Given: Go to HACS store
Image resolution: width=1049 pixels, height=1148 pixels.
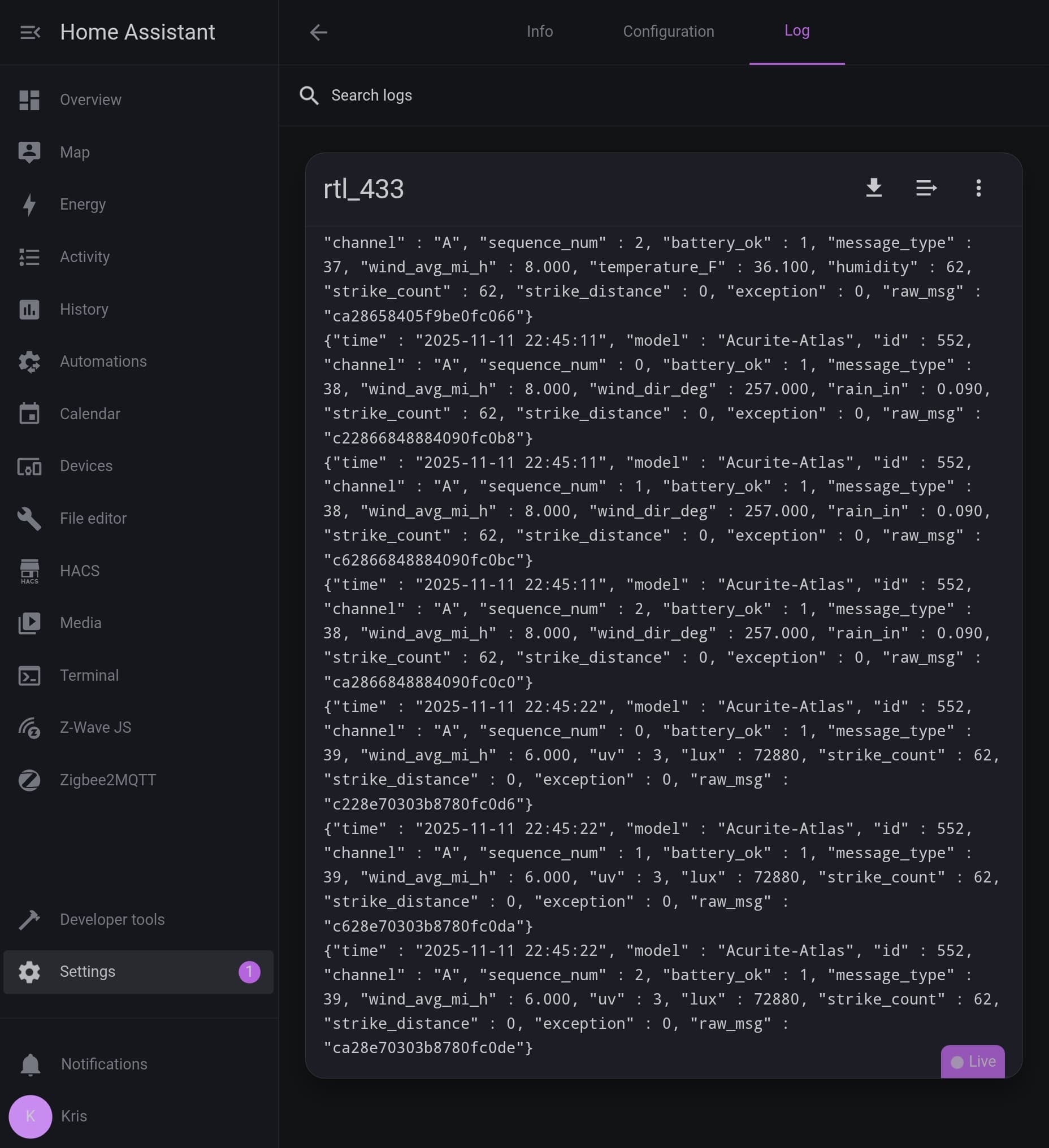Looking at the screenshot, I should [x=80, y=571].
